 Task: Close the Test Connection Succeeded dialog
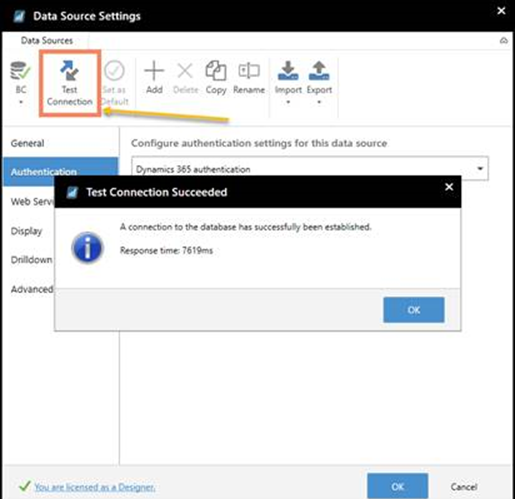[449, 187]
